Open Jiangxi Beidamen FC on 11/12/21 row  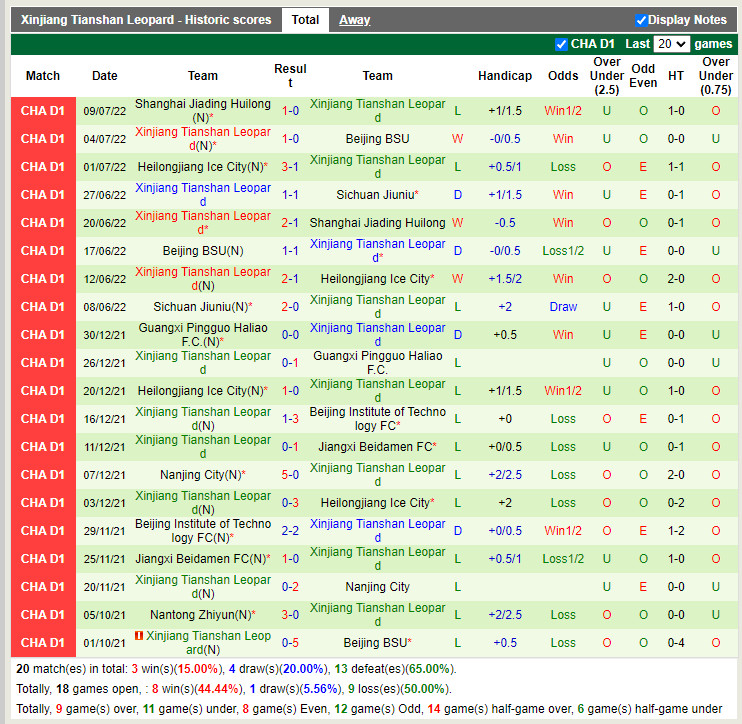(377, 447)
